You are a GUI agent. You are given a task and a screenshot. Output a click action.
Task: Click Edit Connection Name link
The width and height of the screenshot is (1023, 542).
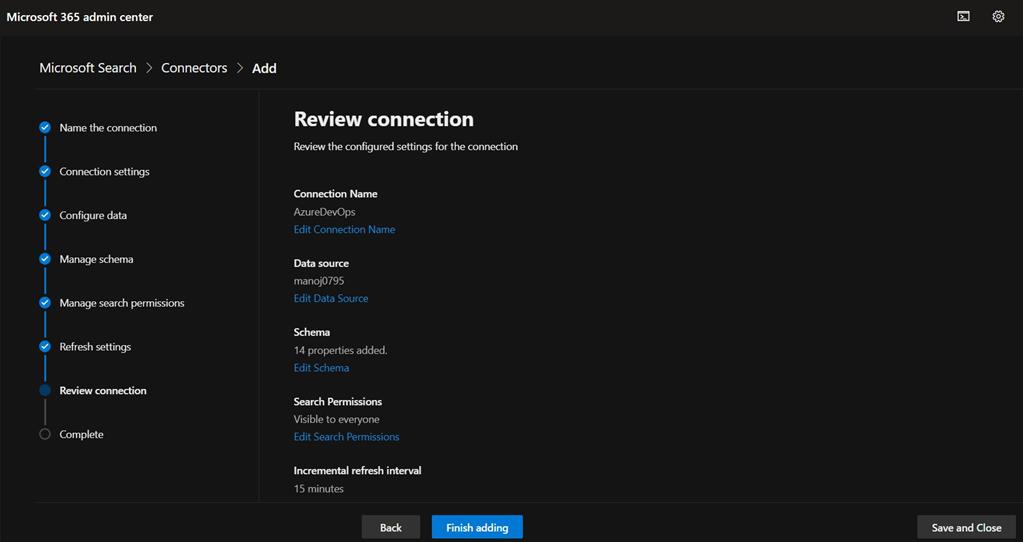344,230
